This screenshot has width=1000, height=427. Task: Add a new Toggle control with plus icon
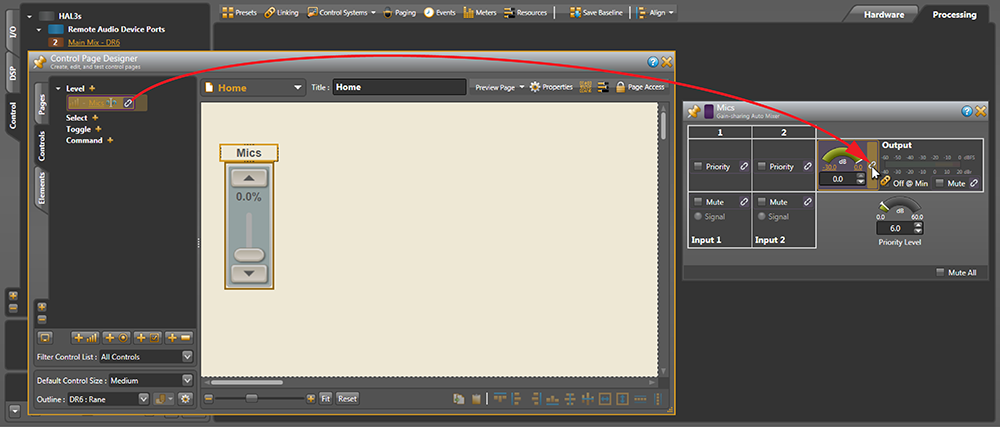pos(98,129)
